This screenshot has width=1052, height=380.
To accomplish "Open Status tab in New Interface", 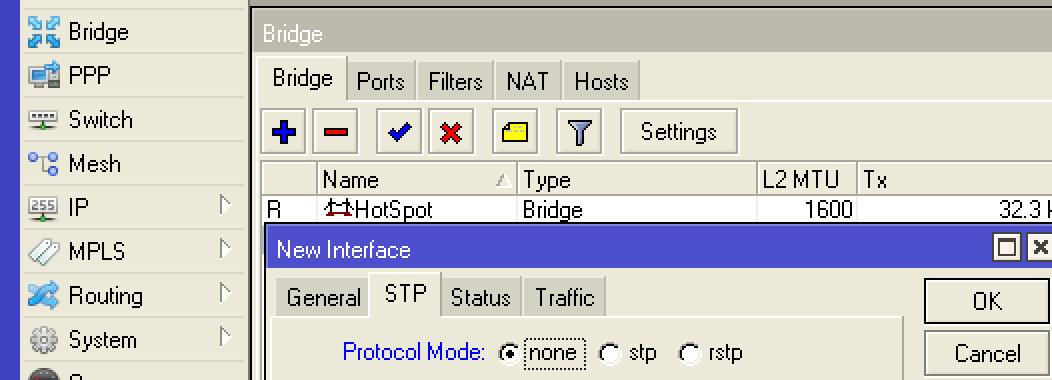I will (x=481, y=297).
